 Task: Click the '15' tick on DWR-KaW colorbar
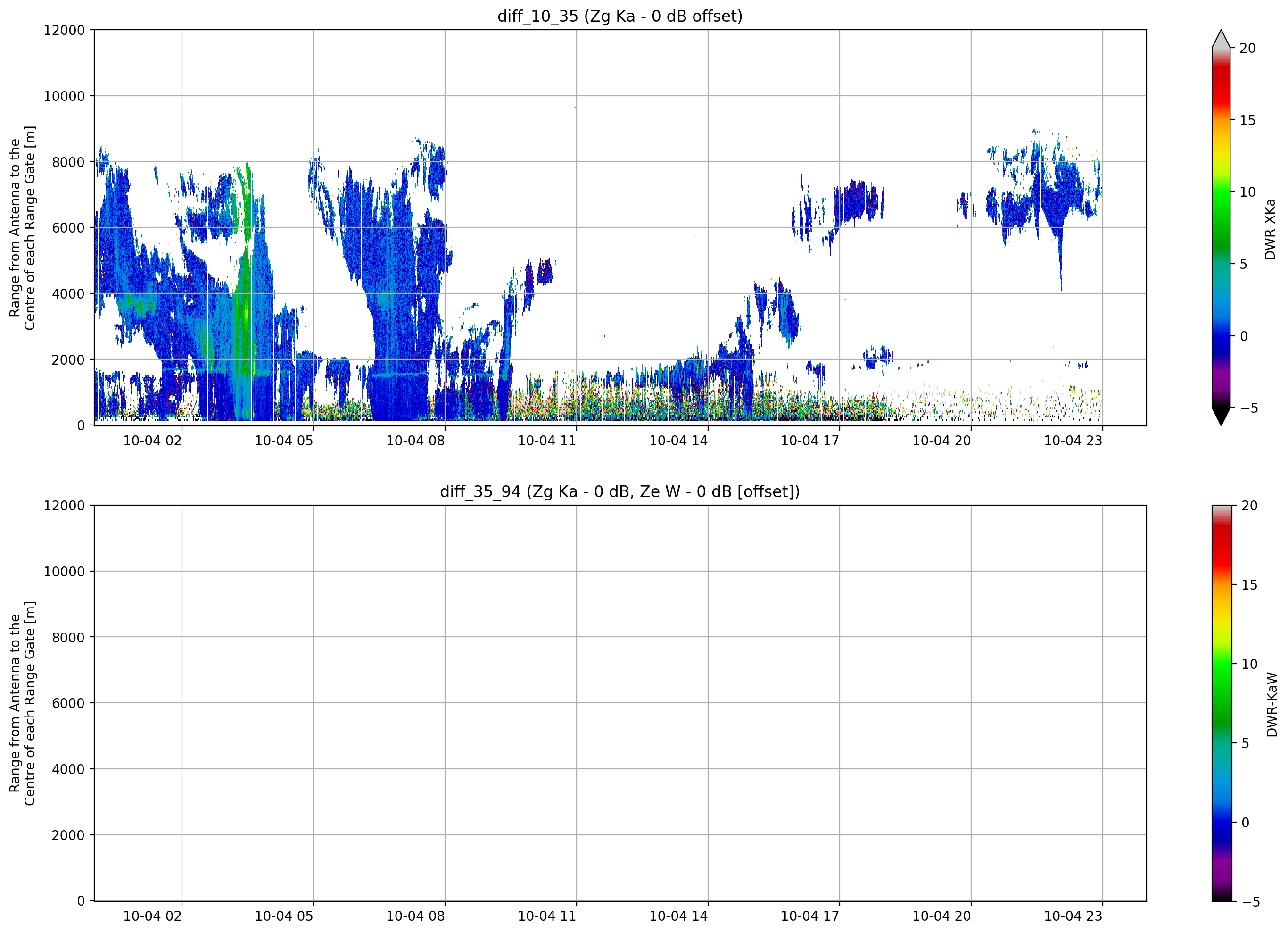click(x=1249, y=585)
